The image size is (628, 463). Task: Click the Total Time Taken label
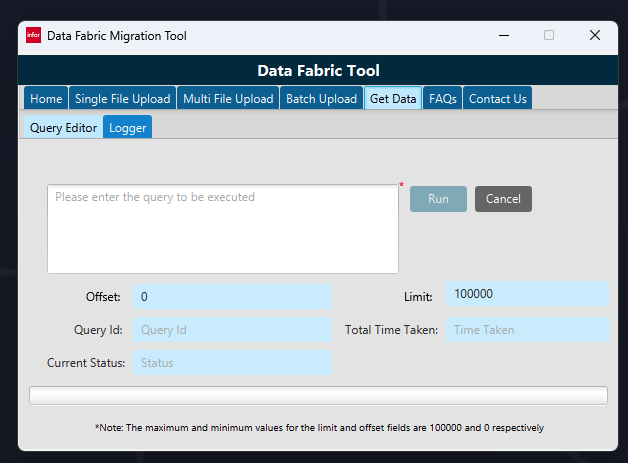391,330
